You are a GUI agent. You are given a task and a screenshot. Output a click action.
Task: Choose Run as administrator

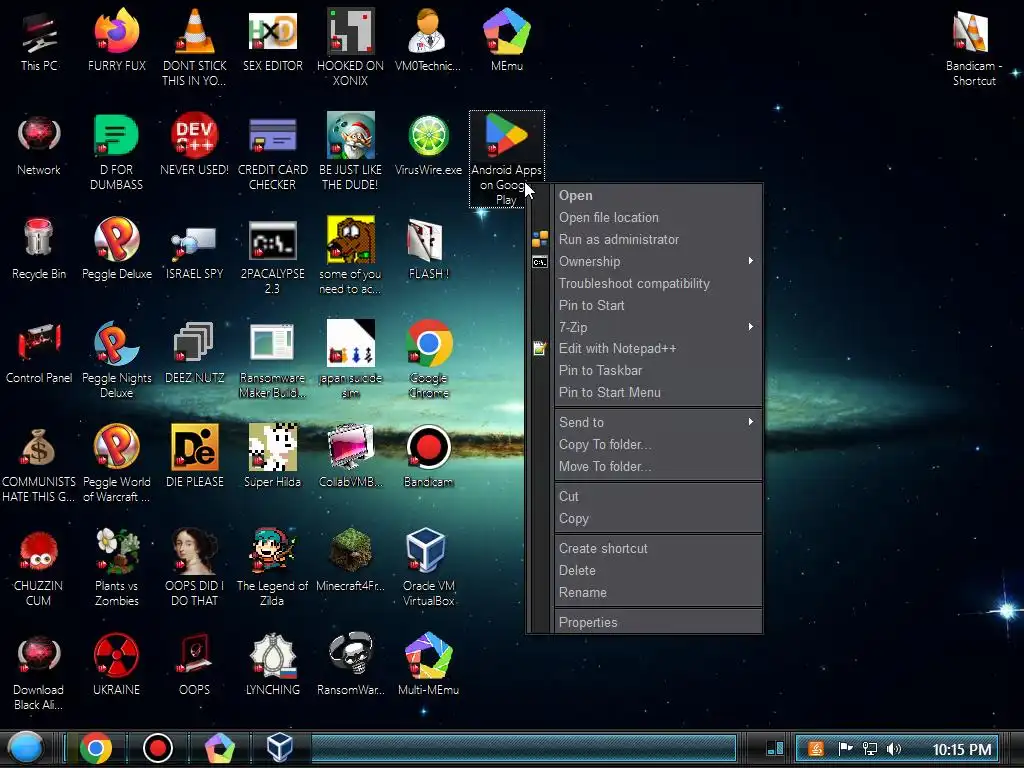coord(658,240)
